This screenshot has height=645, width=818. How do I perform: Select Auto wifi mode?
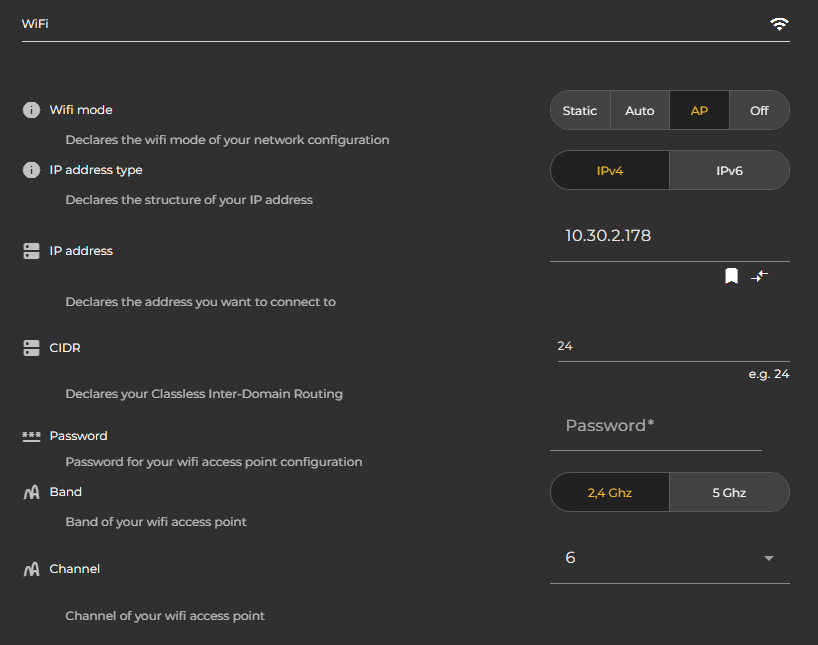[640, 110]
